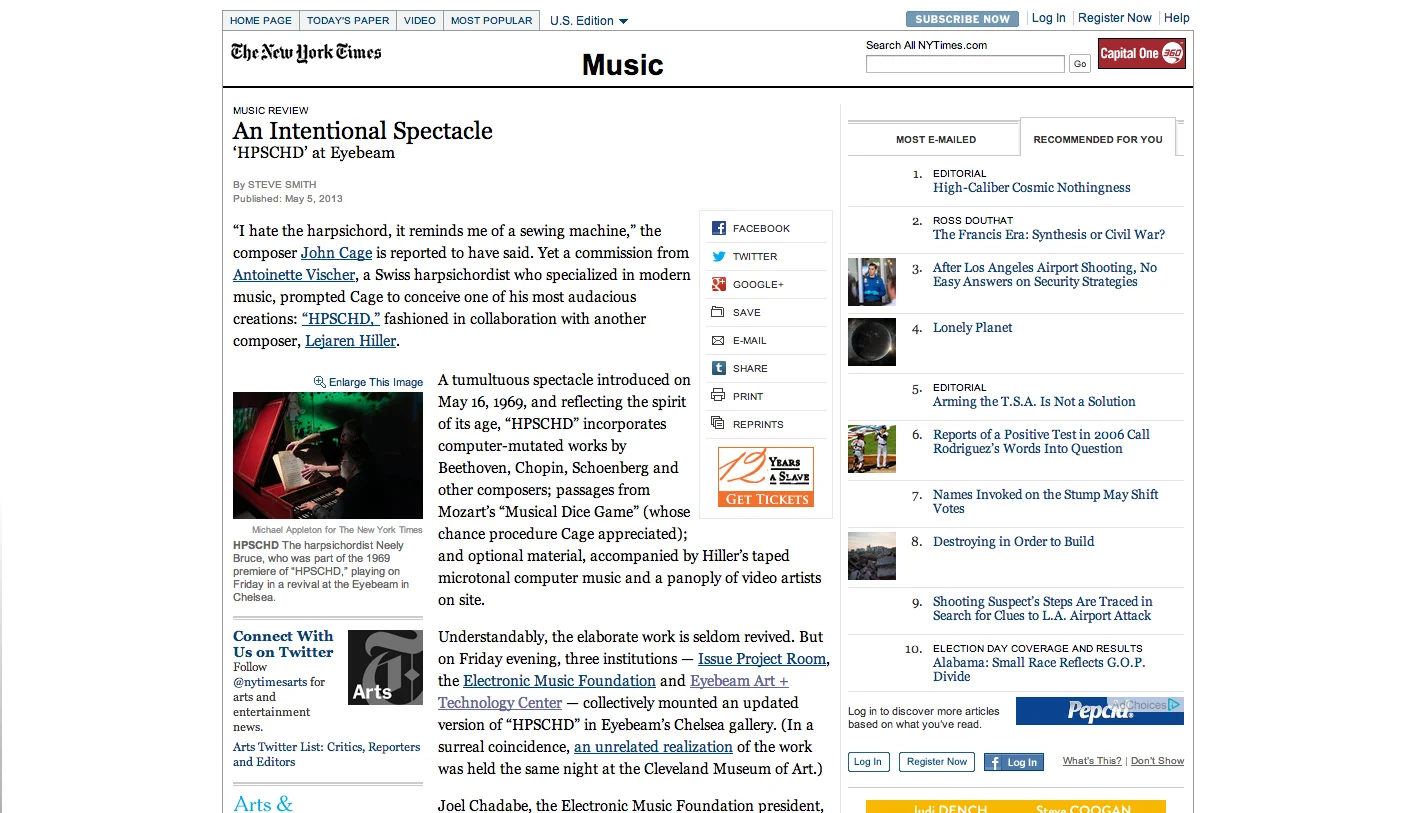Select the NYT Arts logo icon

coord(385,667)
